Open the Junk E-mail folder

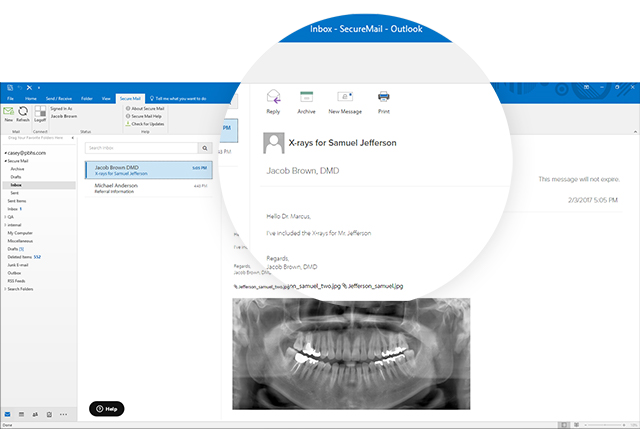(x=18, y=265)
